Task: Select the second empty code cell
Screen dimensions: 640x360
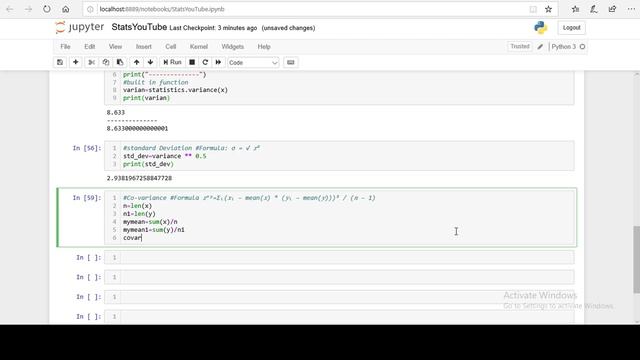Action: click(340, 277)
